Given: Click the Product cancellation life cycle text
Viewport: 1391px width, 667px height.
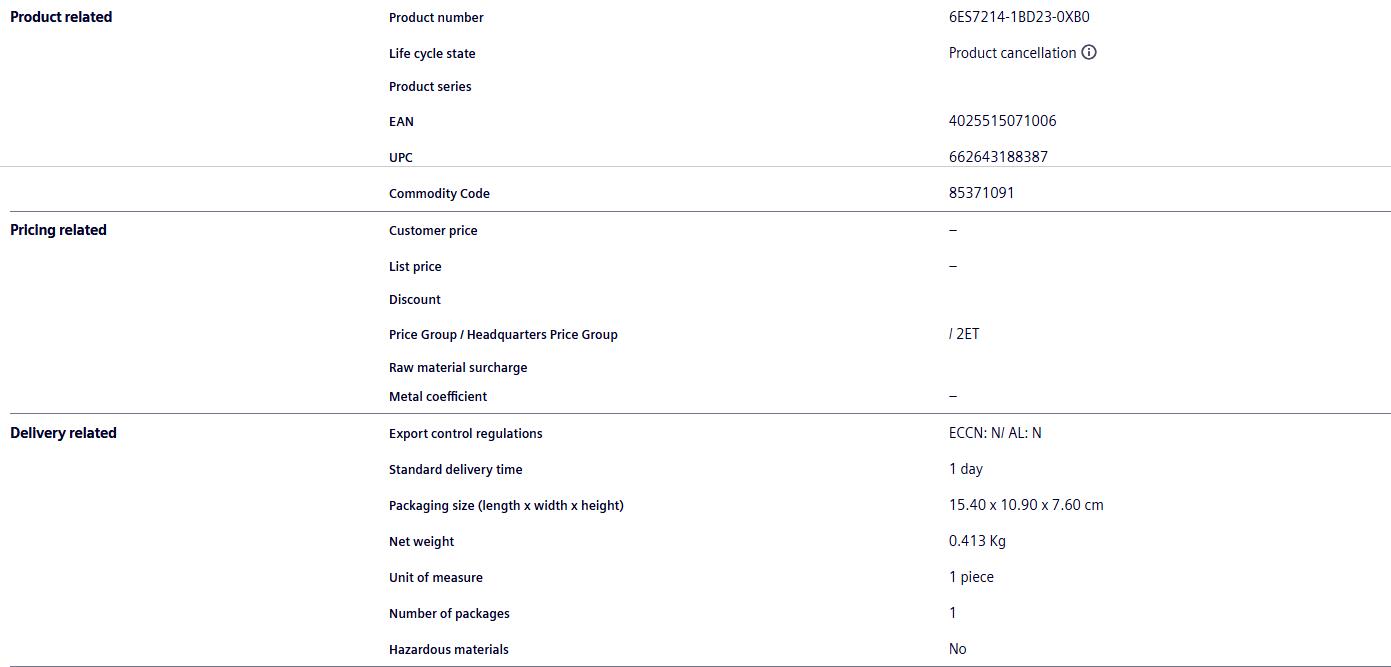Looking at the screenshot, I should (1012, 53).
